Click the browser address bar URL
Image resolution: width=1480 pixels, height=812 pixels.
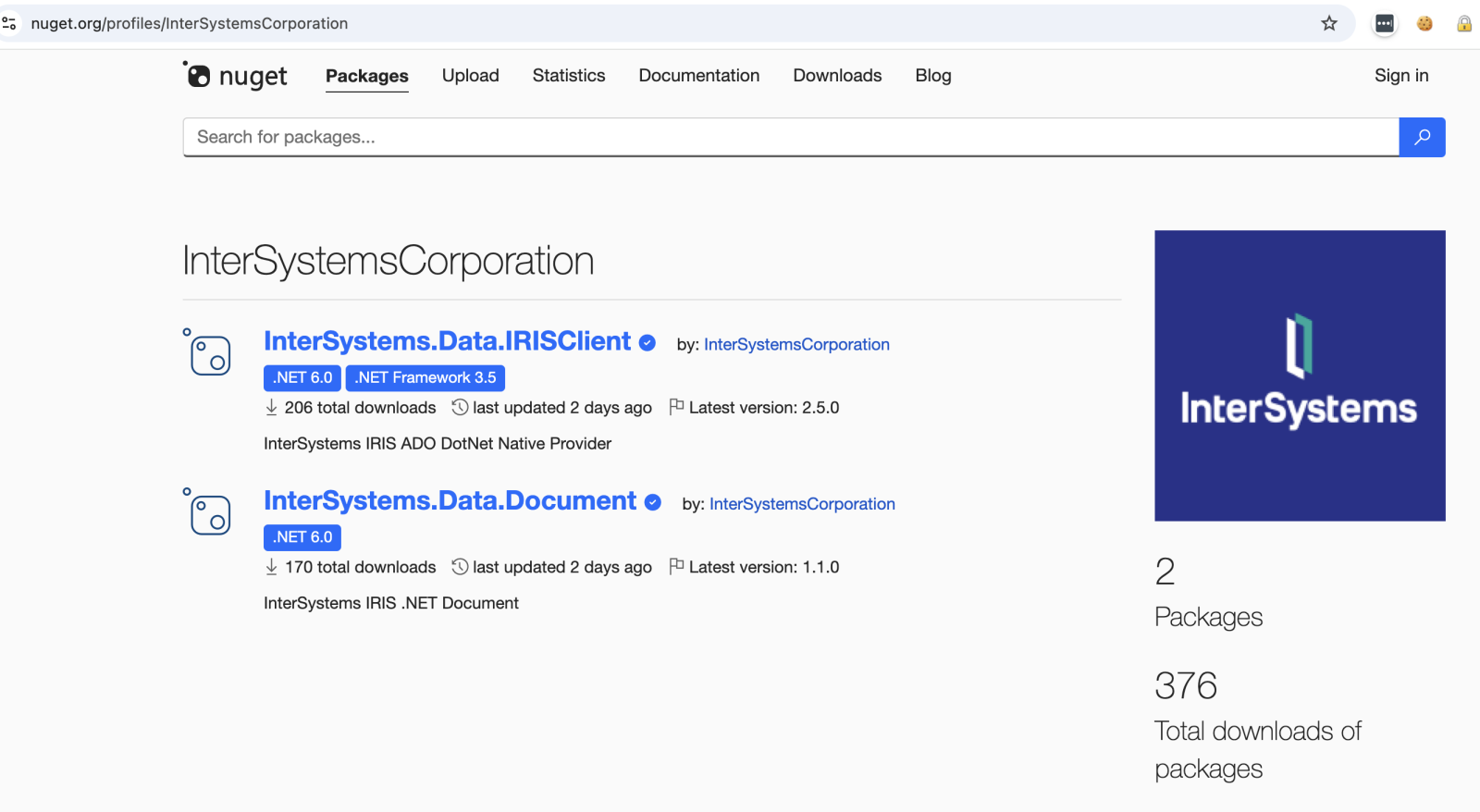tap(190, 23)
